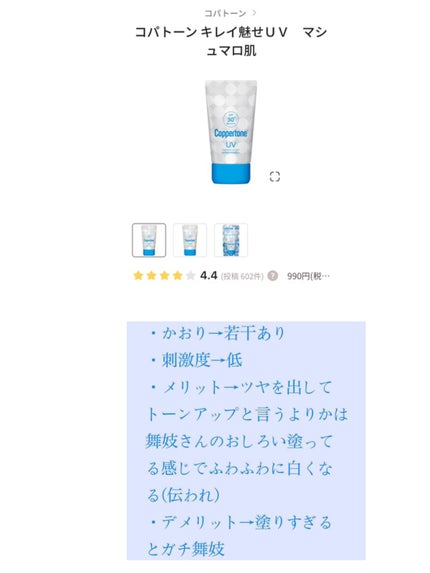This screenshot has height=573, width=430.
Task: Enlarge product image with fullscreen icon
Action: [275, 177]
